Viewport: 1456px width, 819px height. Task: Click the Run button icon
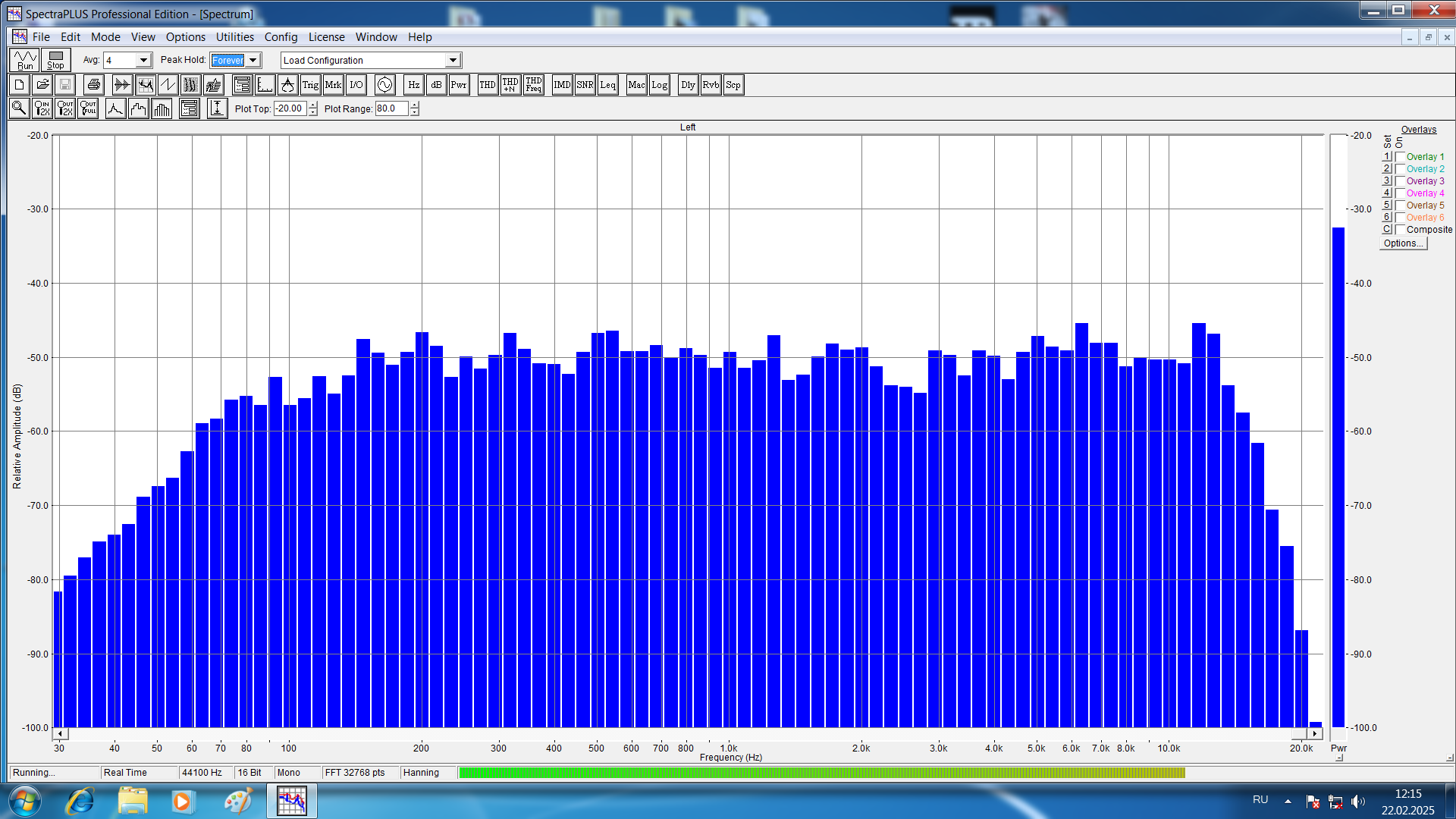click(25, 60)
